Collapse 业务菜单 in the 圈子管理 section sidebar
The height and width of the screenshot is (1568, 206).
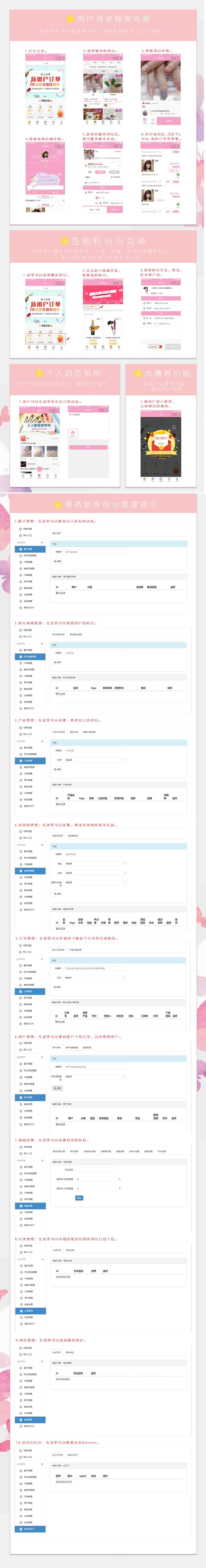click(x=42, y=542)
